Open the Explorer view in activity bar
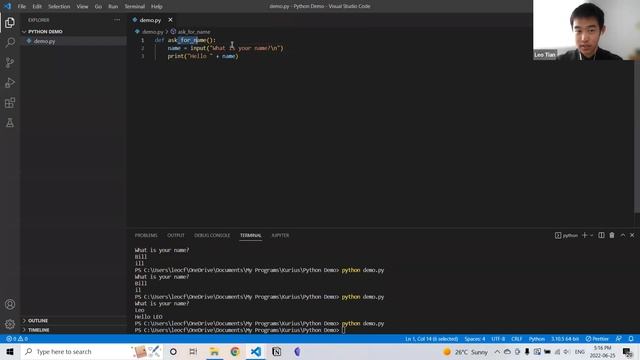Viewport: 640px width, 360px height. click(10, 22)
